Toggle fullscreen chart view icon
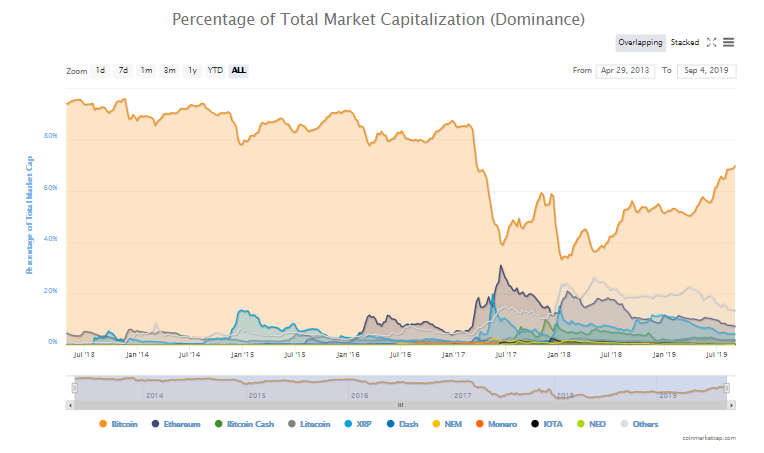The width and height of the screenshot is (764, 453). click(711, 42)
